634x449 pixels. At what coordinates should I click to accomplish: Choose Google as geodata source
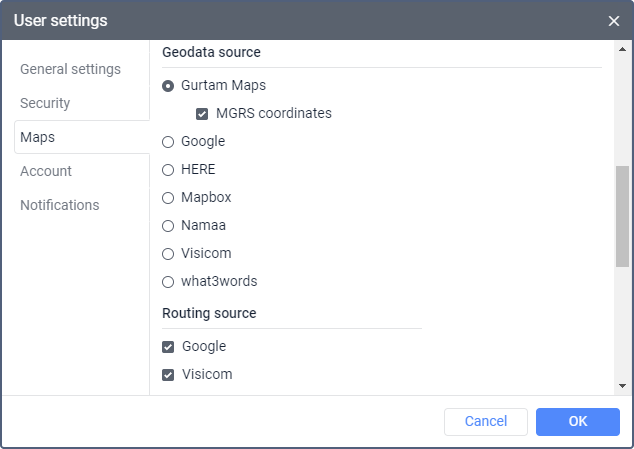click(x=168, y=142)
